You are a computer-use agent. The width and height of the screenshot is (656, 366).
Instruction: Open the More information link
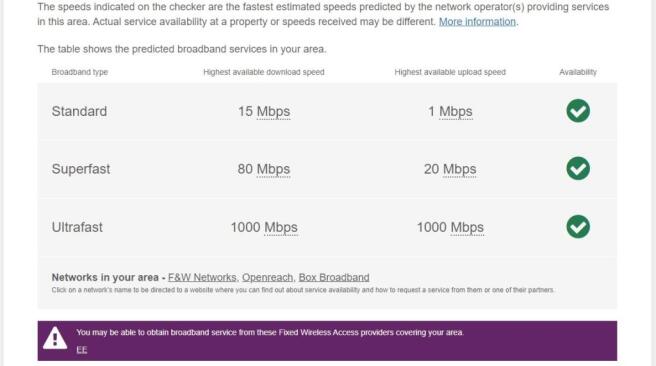point(477,22)
